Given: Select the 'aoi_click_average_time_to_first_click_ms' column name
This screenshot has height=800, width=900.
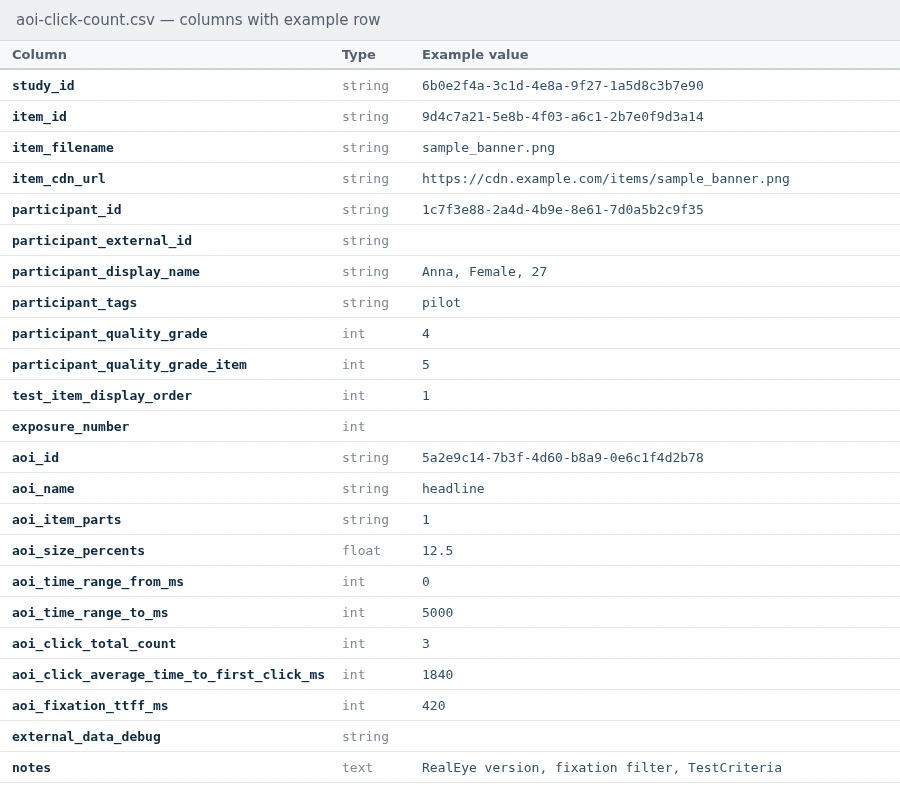Looking at the screenshot, I should click(x=168, y=674).
